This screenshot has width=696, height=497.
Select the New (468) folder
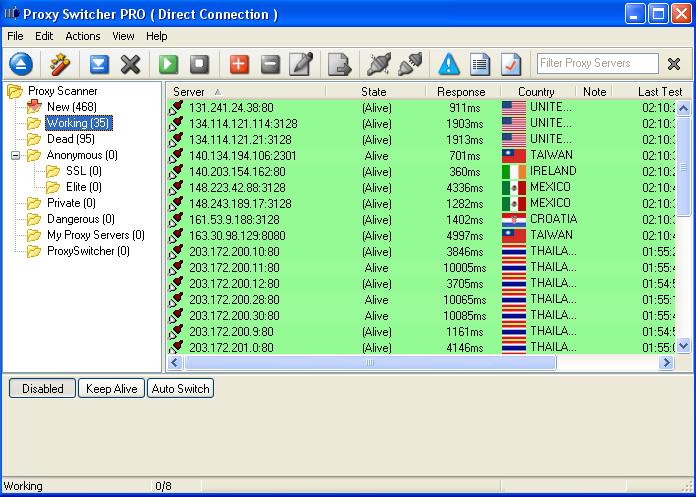pyautogui.click(x=71, y=107)
